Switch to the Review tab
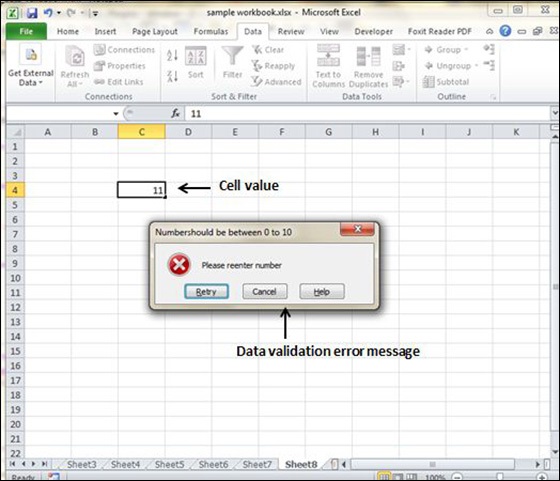 coord(291,31)
